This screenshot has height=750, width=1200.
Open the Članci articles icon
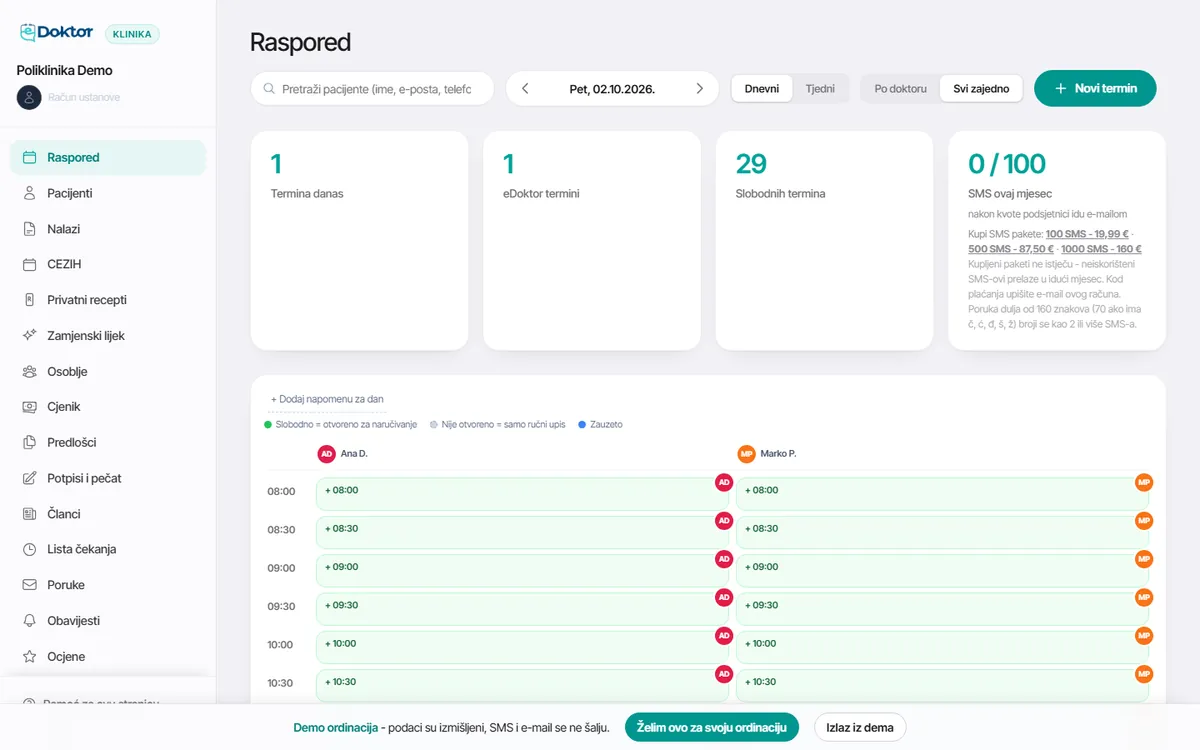pos(29,514)
